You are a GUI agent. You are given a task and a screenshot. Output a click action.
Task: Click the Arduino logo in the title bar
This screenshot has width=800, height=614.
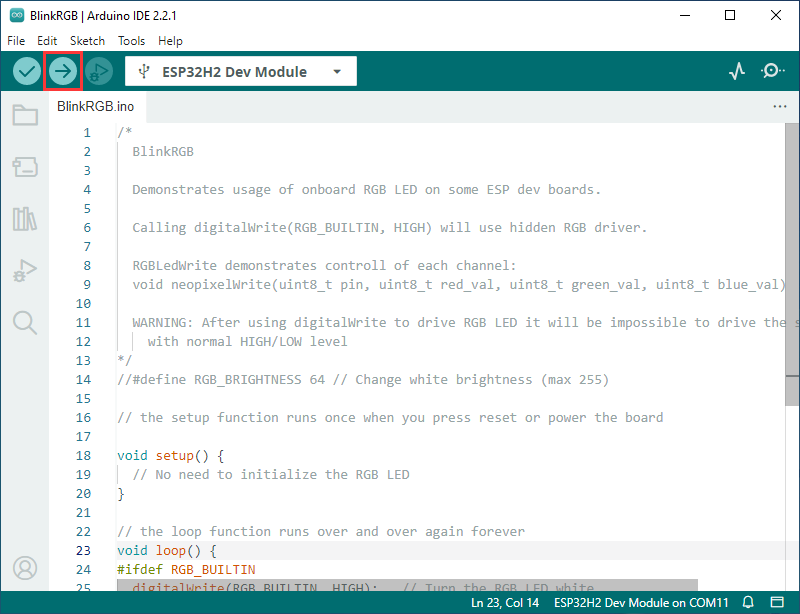click(x=17, y=15)
